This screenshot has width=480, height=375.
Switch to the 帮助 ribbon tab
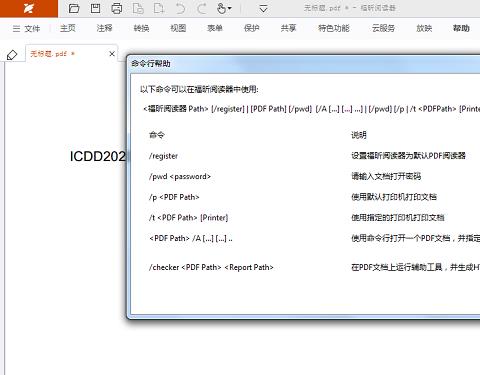(x=461, y=28)
